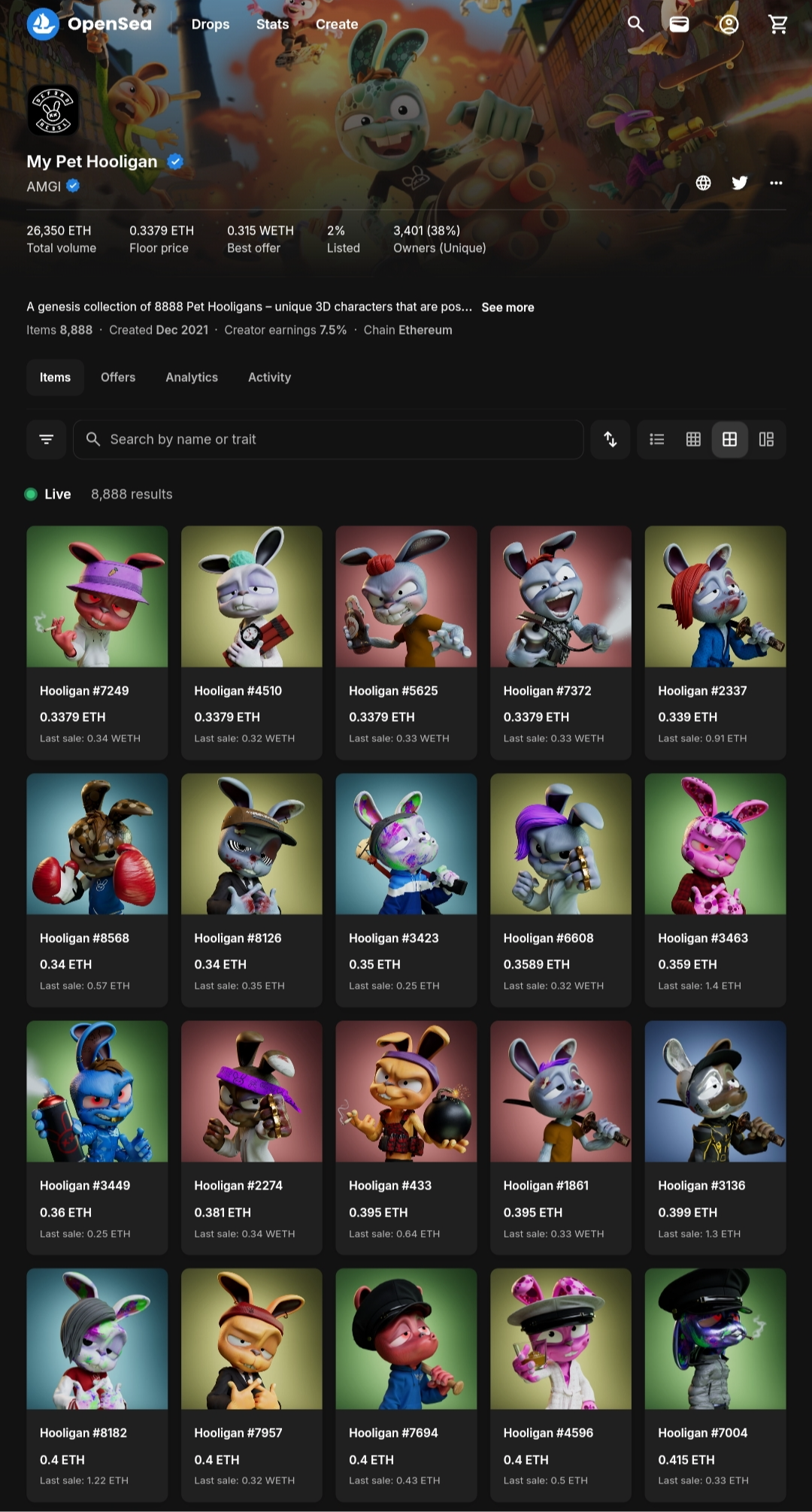The image size is (812, 1512).
Task: Open Hooligan #7372 thumbnail
Action: (561, 596)
